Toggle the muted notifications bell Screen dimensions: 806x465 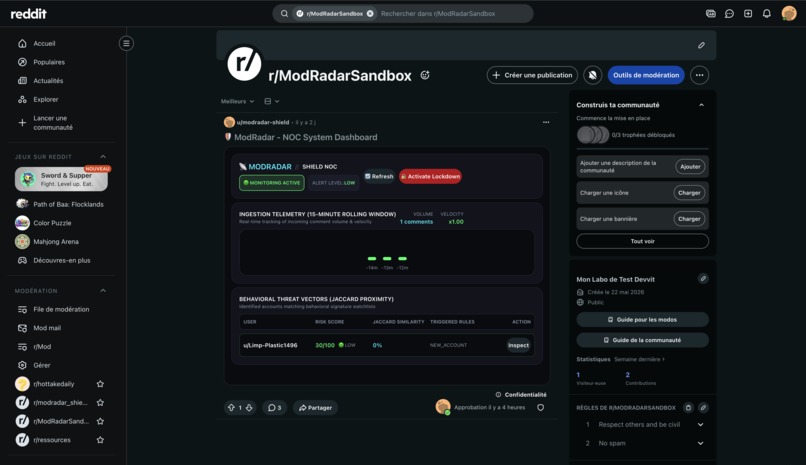coord(593,75)
